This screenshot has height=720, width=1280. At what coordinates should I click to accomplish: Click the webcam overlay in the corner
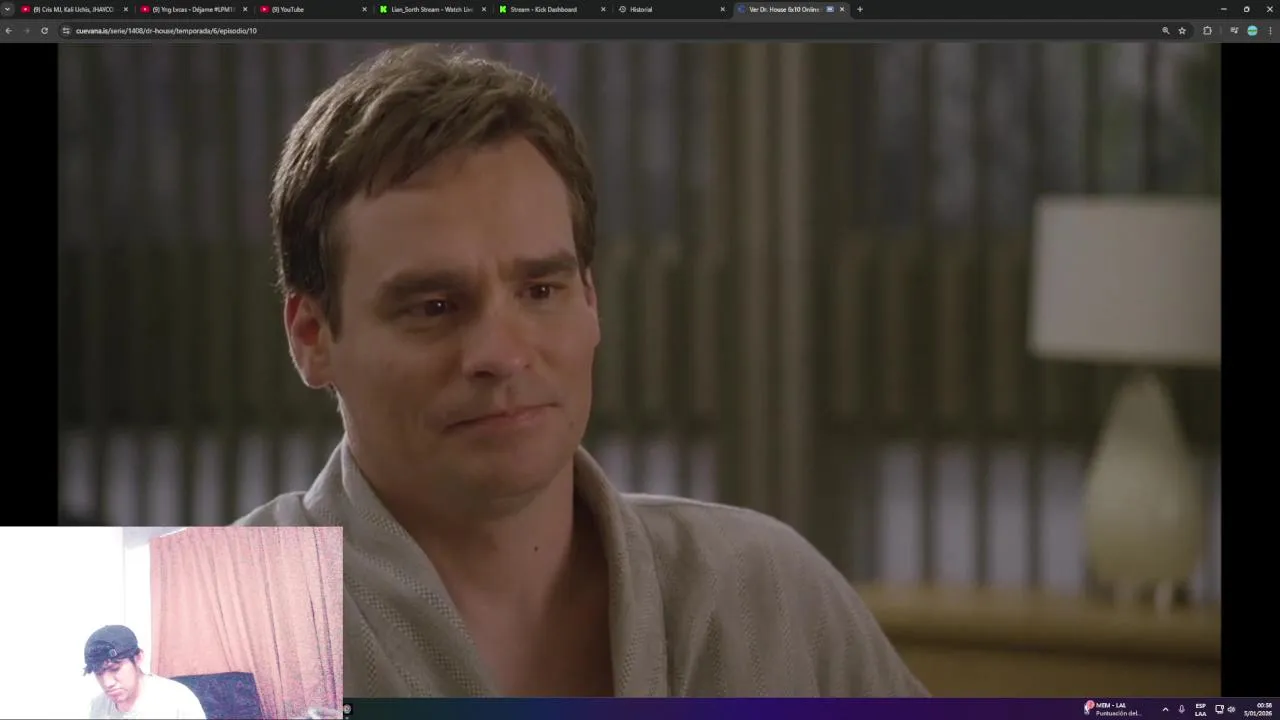pos(171,623)
